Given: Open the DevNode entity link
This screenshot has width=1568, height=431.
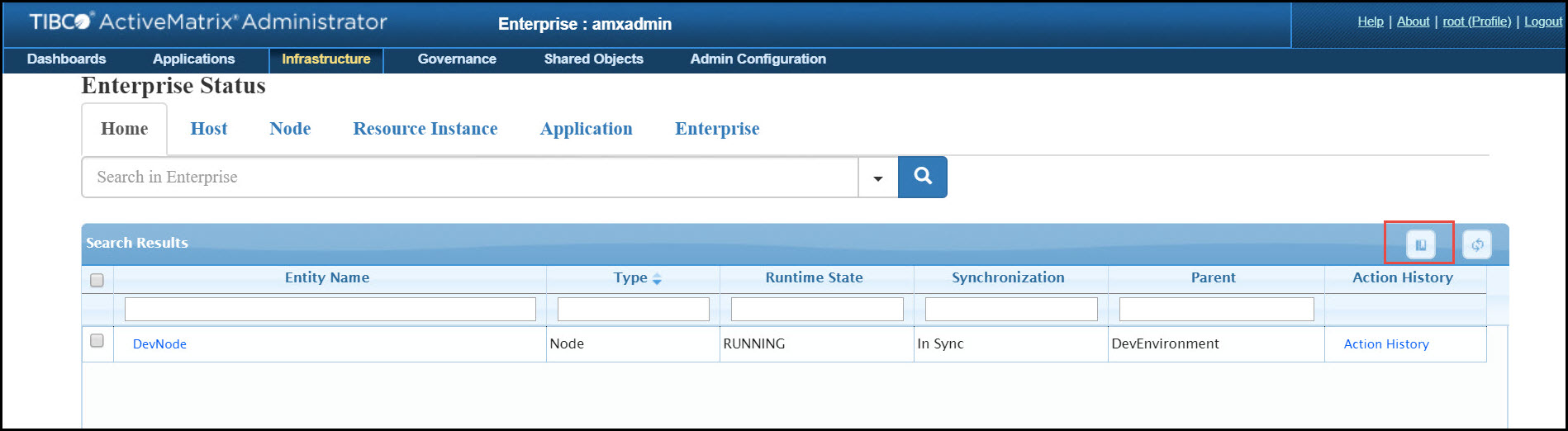Looking at the screenshot, I should (159, 344).
